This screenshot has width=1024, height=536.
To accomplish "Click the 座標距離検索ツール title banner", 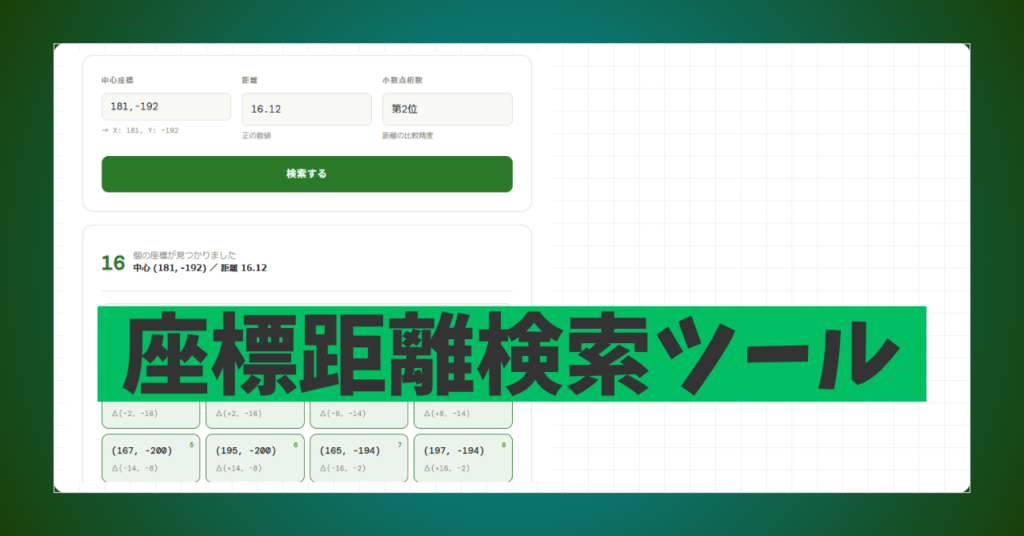I will coord(511,354).
